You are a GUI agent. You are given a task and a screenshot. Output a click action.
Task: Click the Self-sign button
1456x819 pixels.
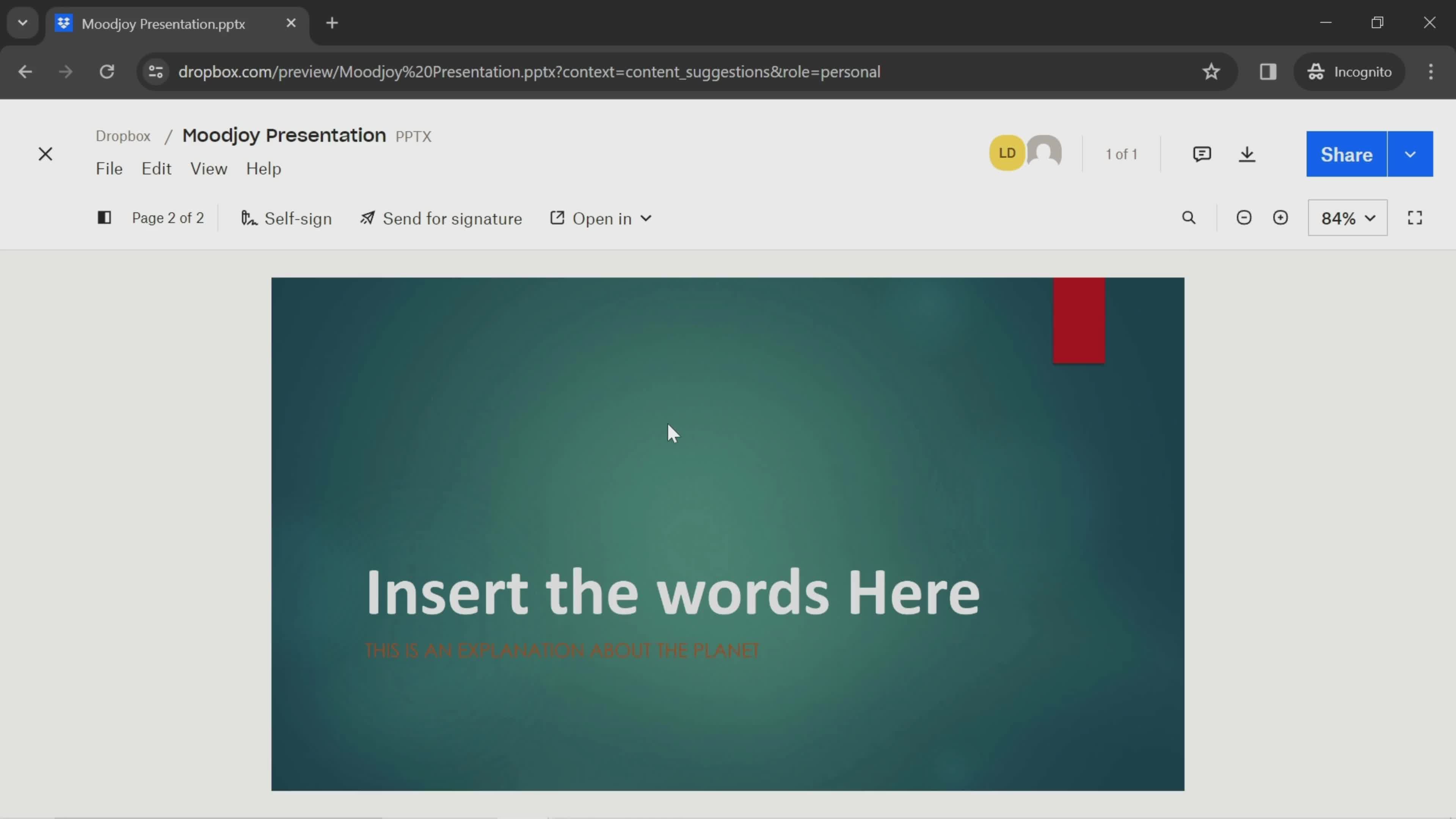pyautogui.click(x=285, y=218)
